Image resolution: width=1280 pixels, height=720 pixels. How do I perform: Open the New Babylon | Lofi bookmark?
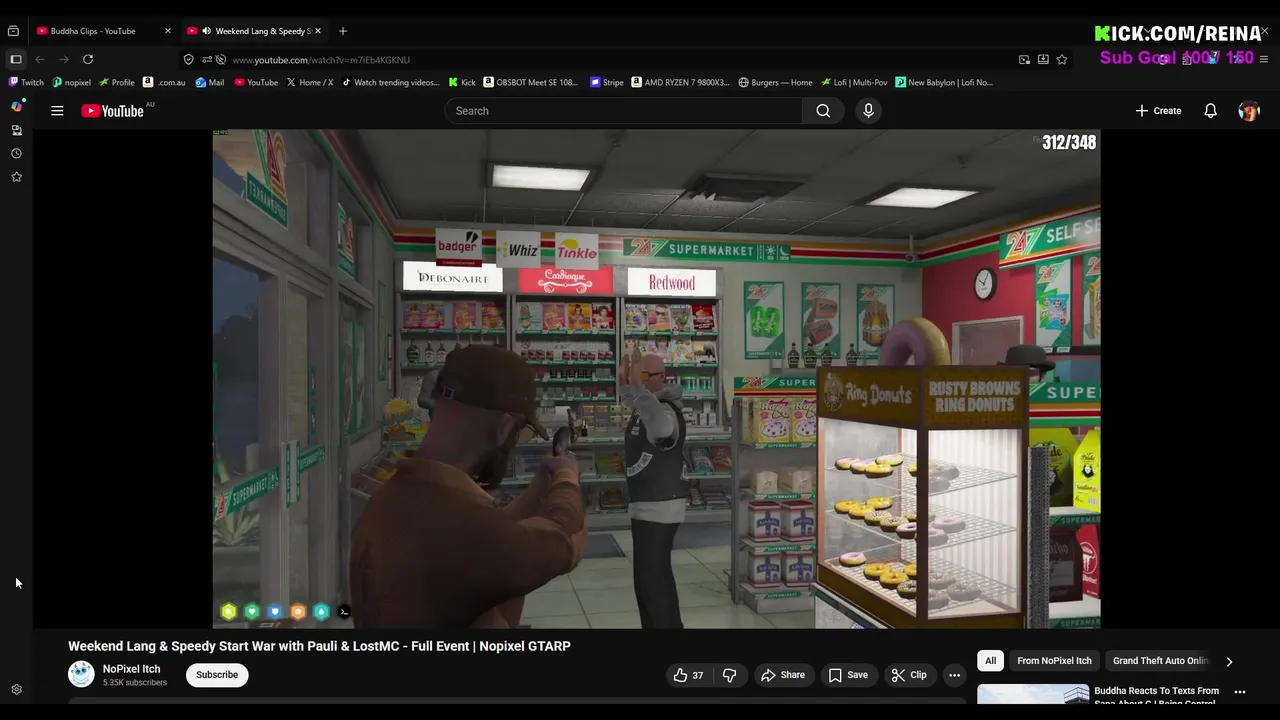(x=944, y=83)
